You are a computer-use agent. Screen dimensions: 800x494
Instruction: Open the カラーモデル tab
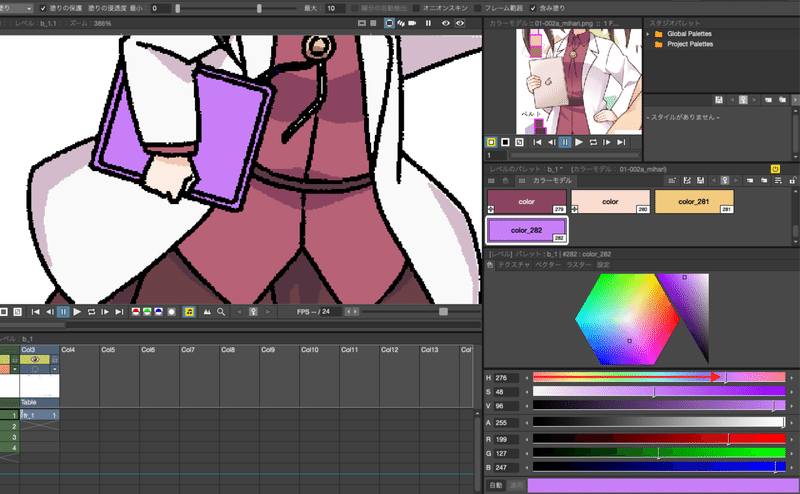tap(552, 181)
